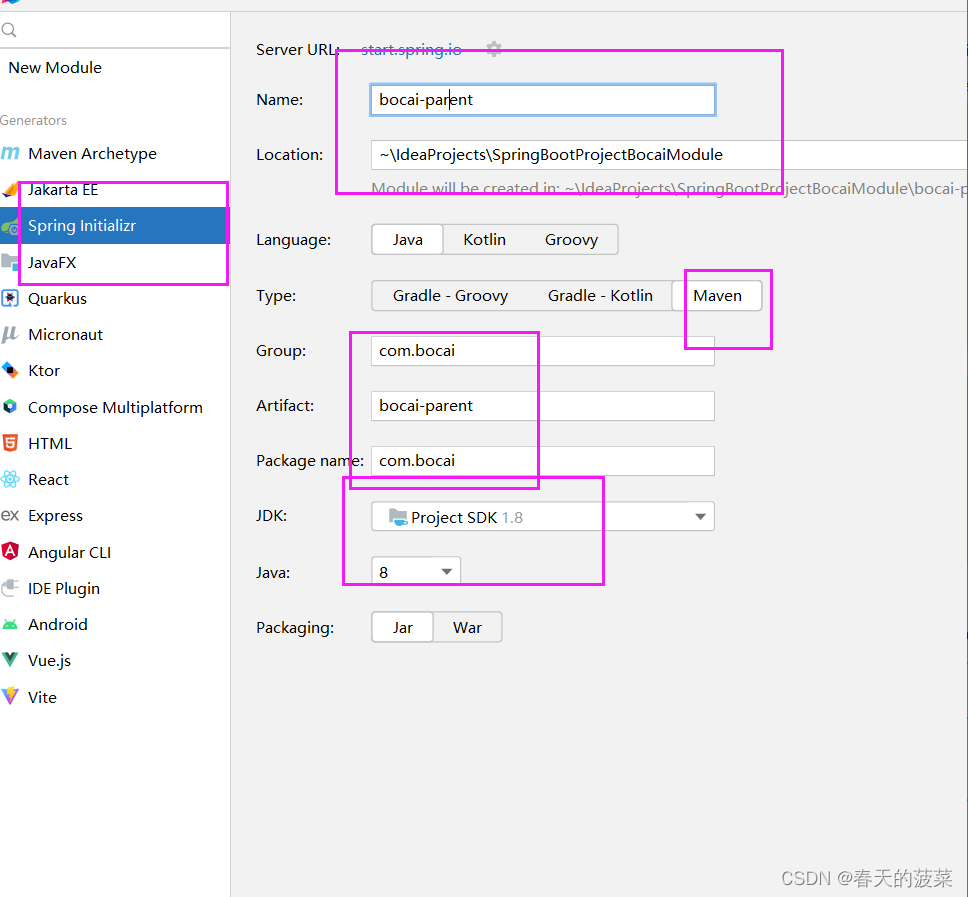Viewport: 968px width, 897px height.
Task: Click the React atom icon
Action: (x=10, y=479)
